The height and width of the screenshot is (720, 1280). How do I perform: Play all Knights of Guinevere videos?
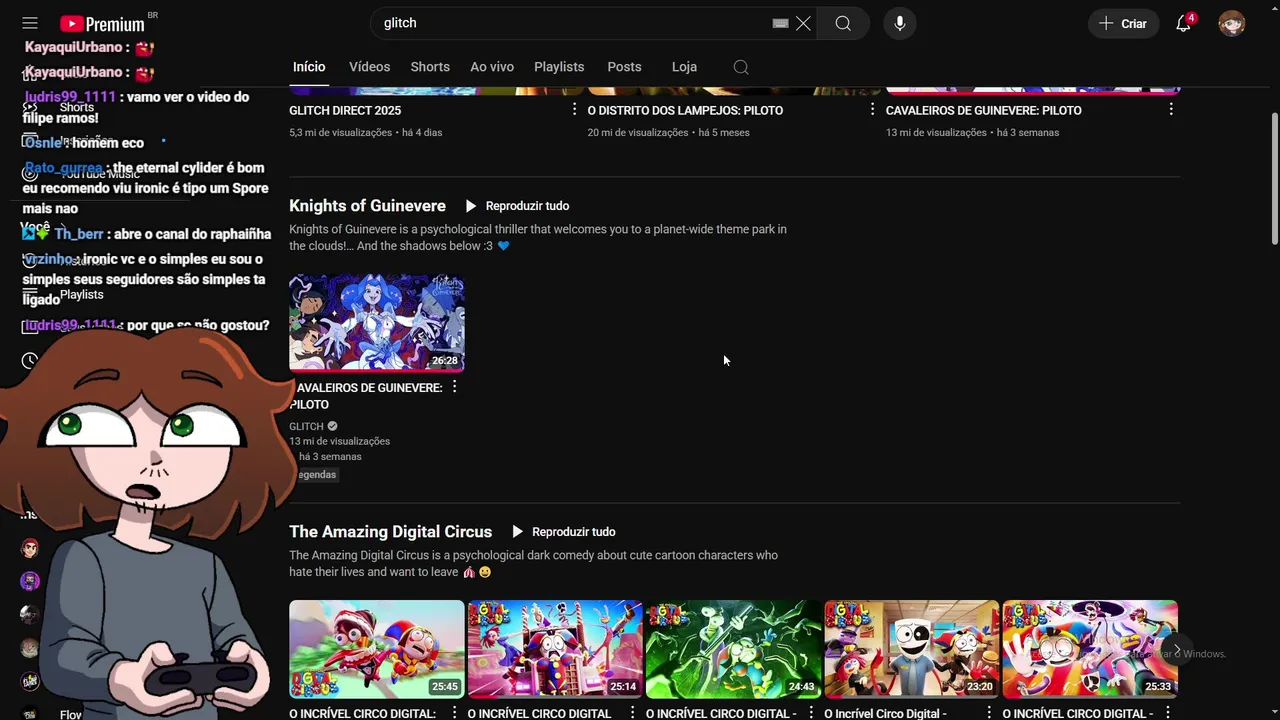point(517,206)
